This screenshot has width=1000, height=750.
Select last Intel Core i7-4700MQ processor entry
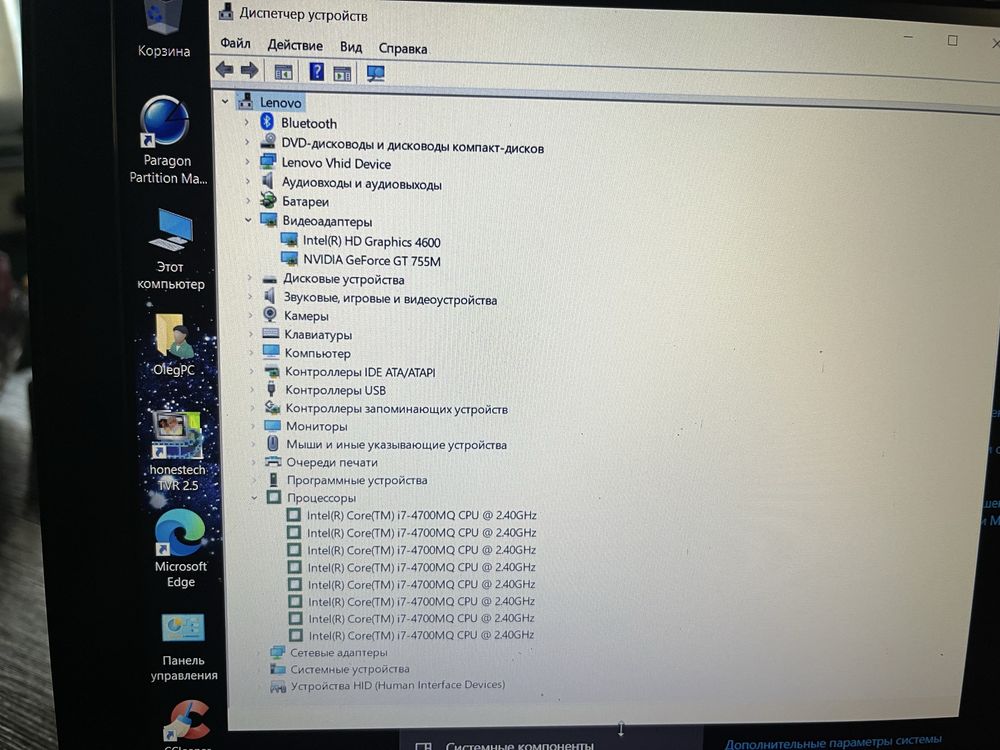(411, 635)
